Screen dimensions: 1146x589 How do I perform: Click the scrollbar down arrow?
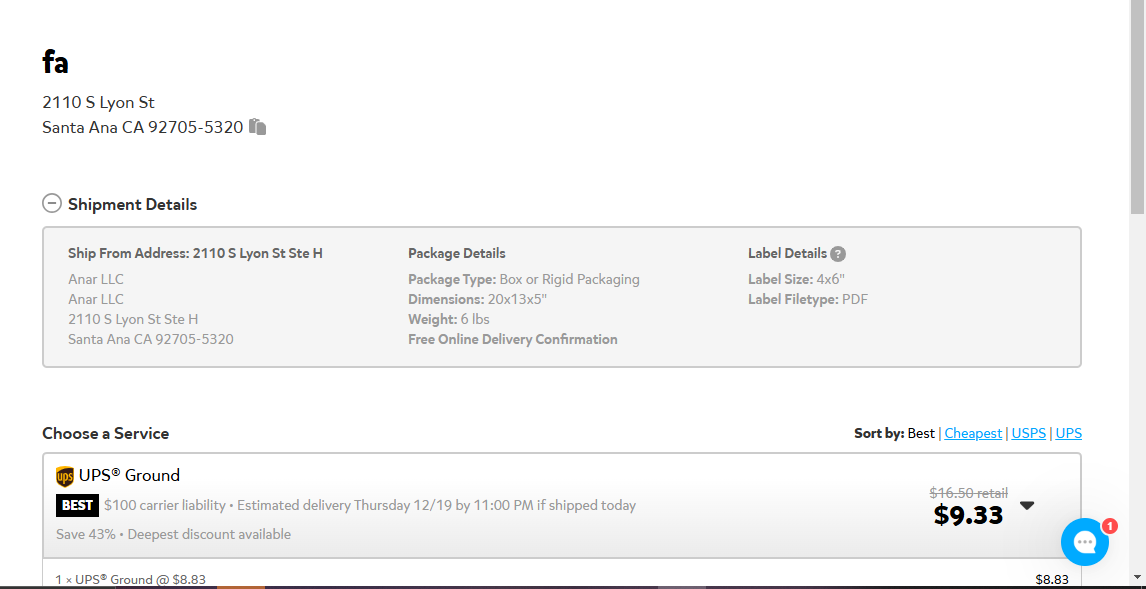coord(1137,577)
